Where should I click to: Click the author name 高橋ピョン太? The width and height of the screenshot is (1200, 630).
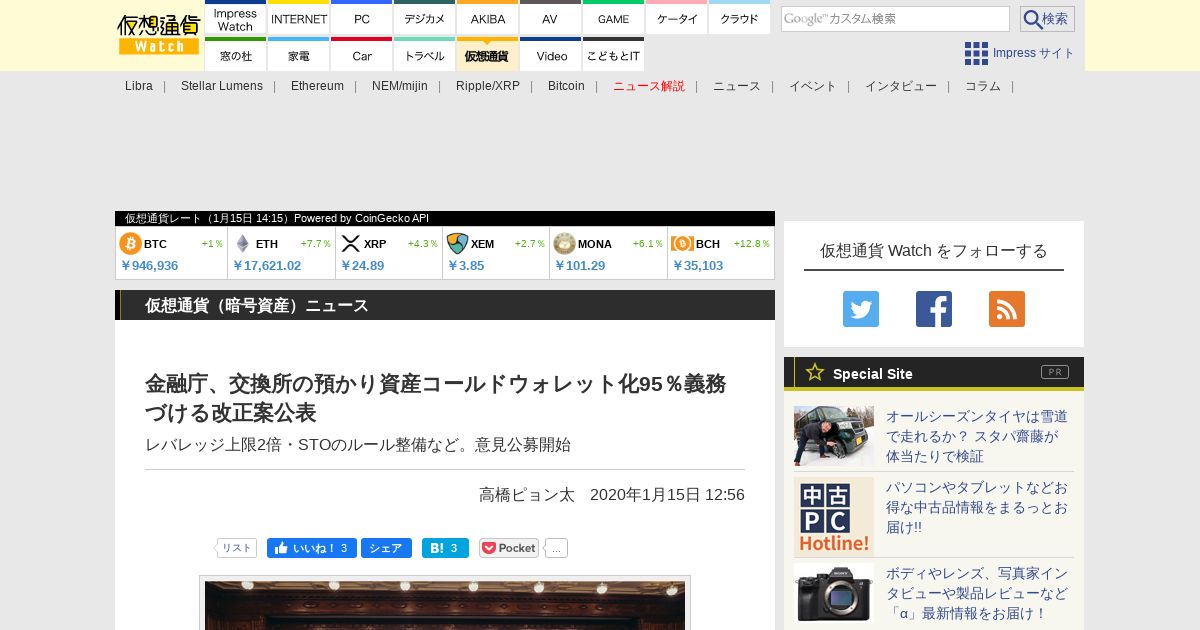(x=527, y=494)
